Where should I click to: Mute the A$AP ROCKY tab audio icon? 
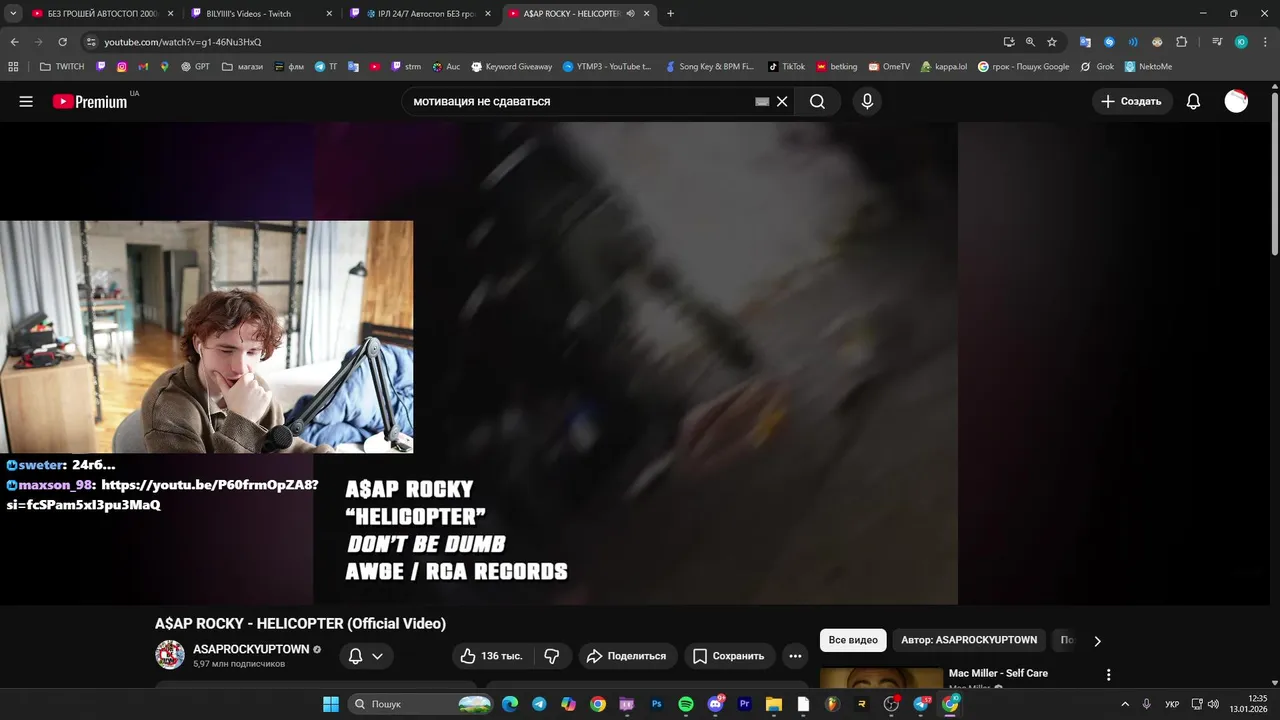pos(630,13)
